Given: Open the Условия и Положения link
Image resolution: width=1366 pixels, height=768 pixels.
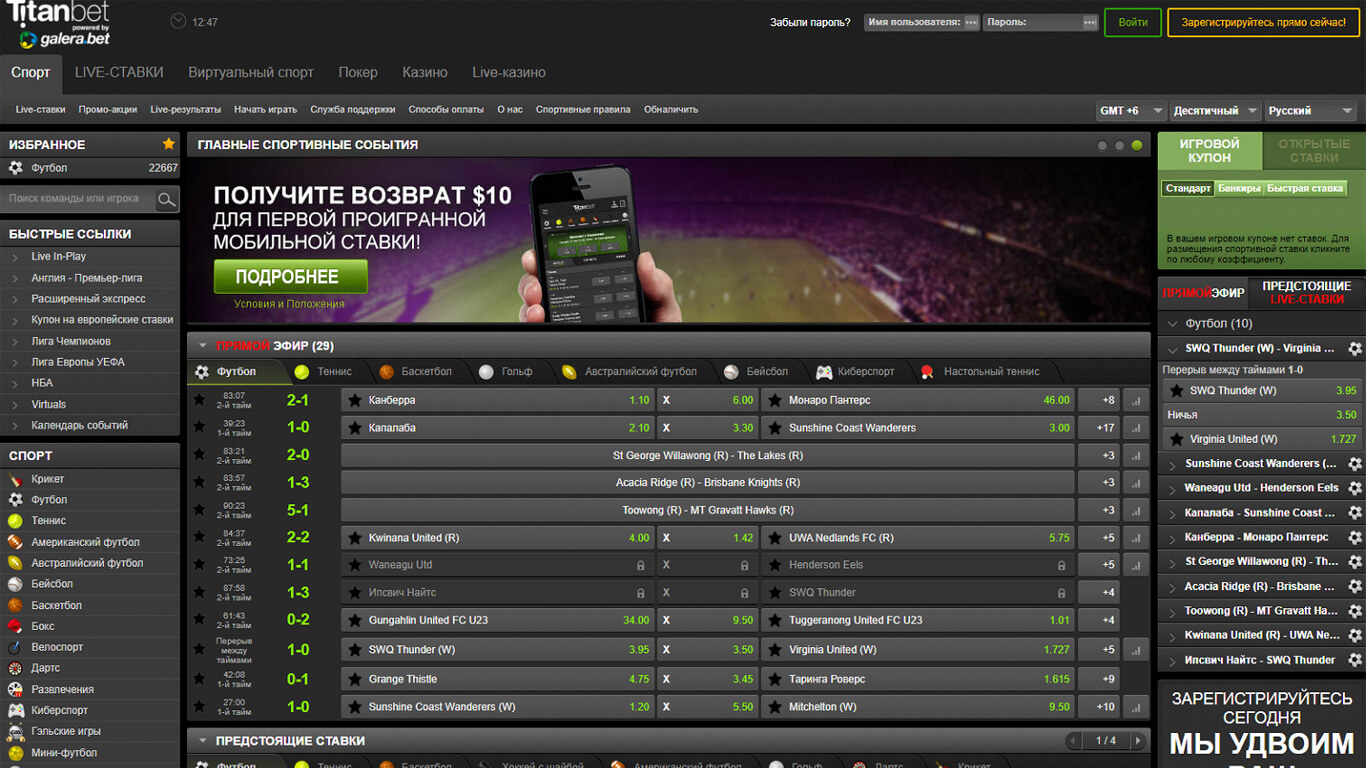Looking at the screenshot, I should coord(290,304).
